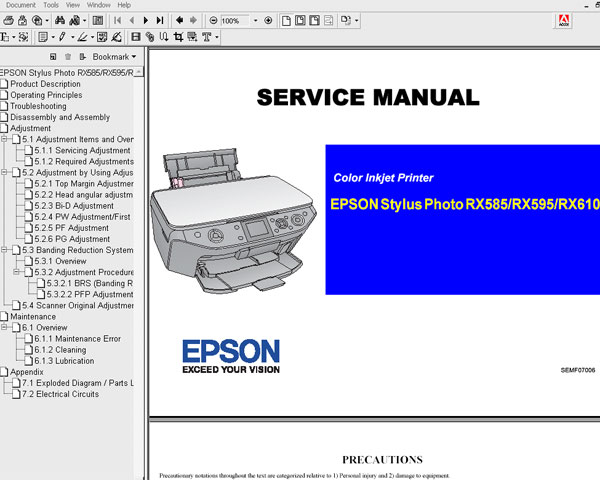Click the Spell Check form icon
Image resolution: width=600 pixels, height=480 pixels.
[102, 37]
